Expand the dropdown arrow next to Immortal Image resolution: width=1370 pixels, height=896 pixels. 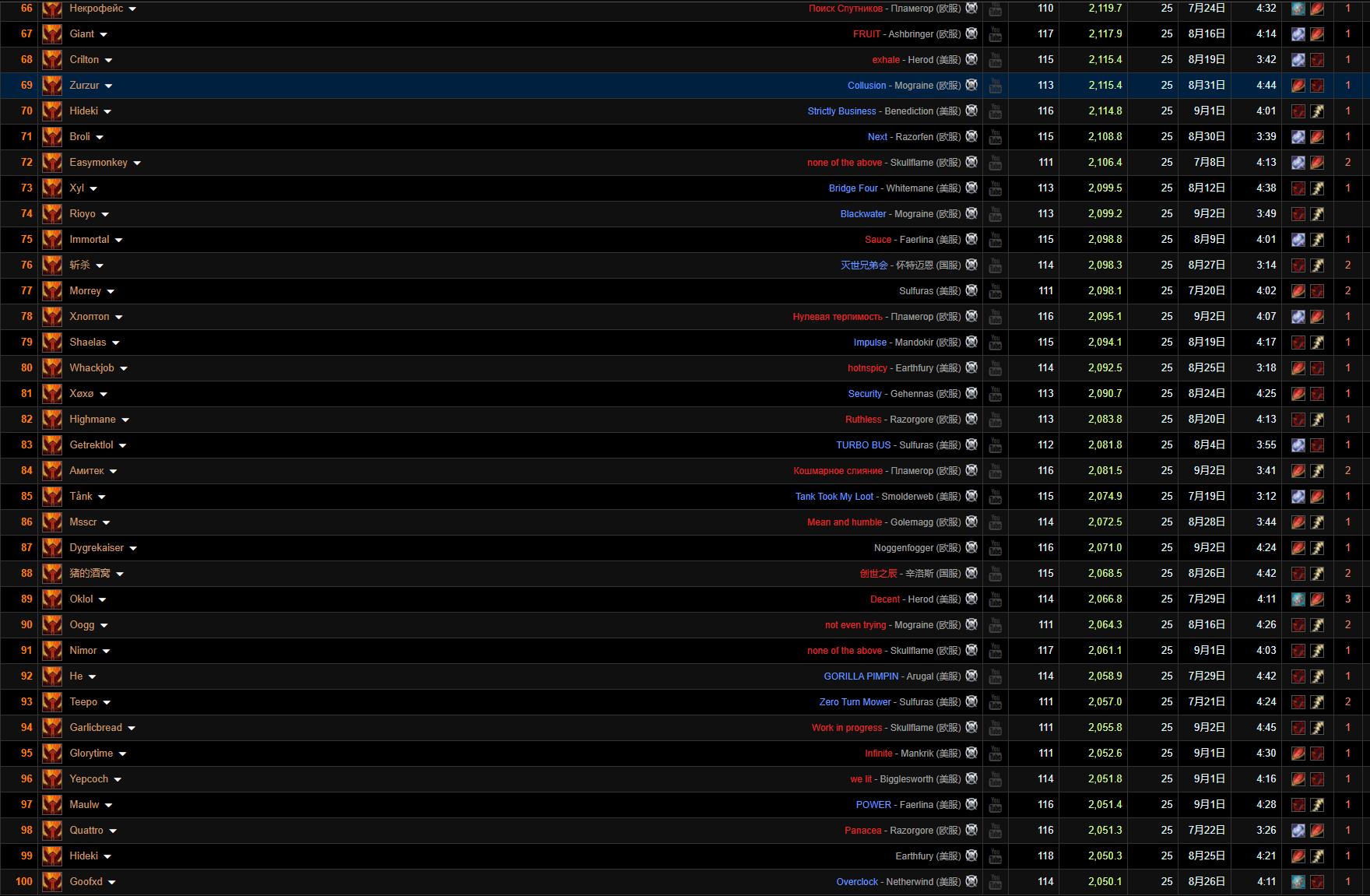118,241
